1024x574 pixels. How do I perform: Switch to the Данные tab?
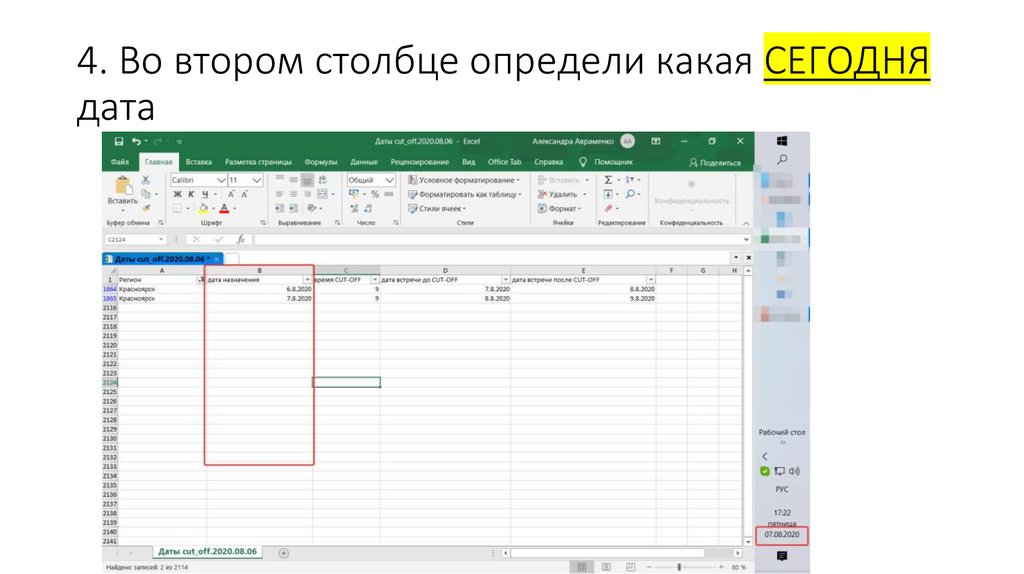point(364,162)
